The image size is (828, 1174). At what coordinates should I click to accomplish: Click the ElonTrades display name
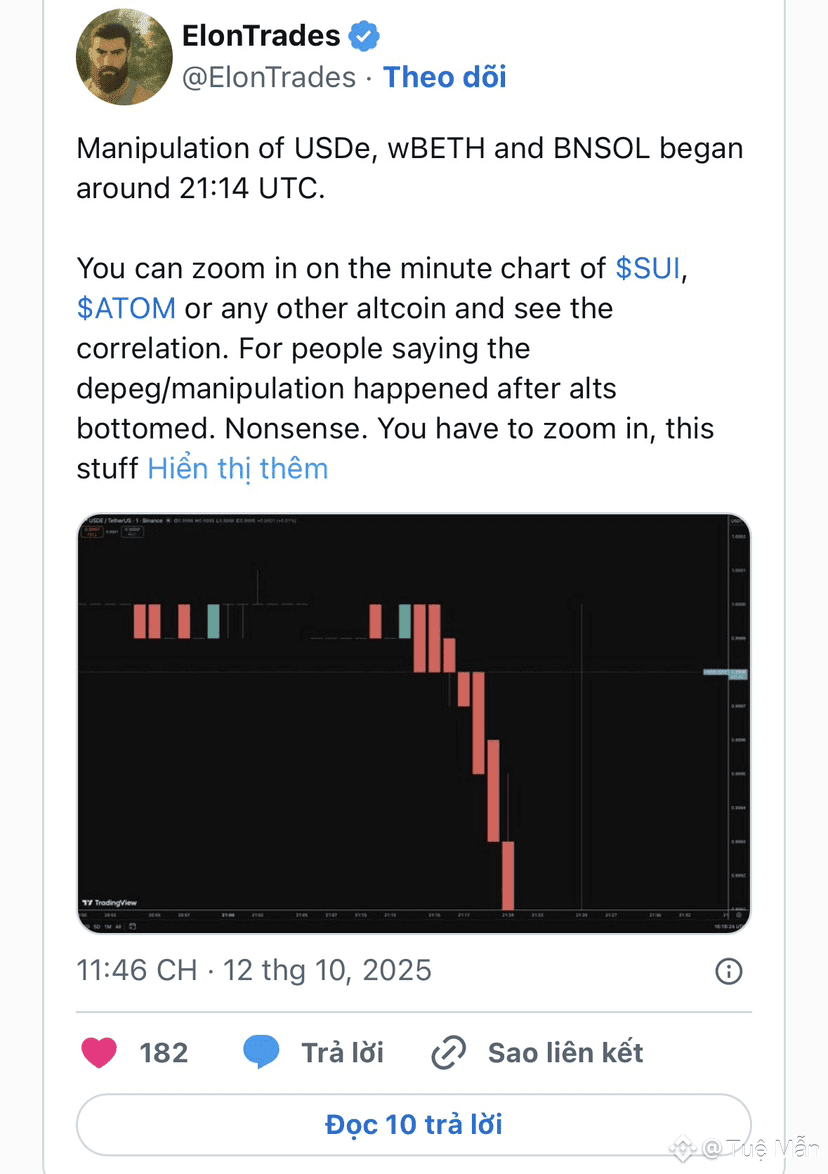[x=261, y=37]
